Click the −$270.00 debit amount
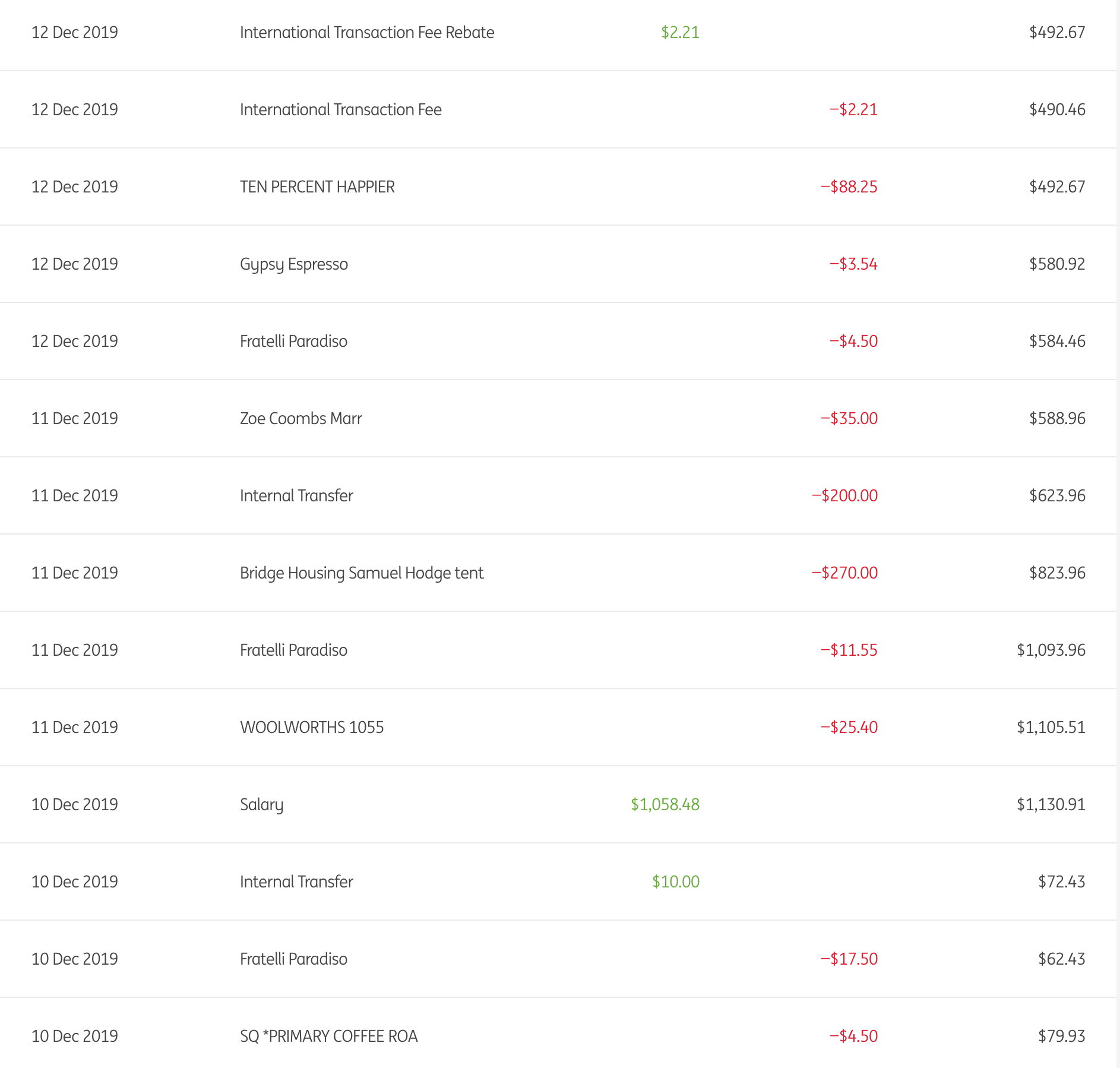Viewport: 1120px width, 1068px height. (844, 573)
